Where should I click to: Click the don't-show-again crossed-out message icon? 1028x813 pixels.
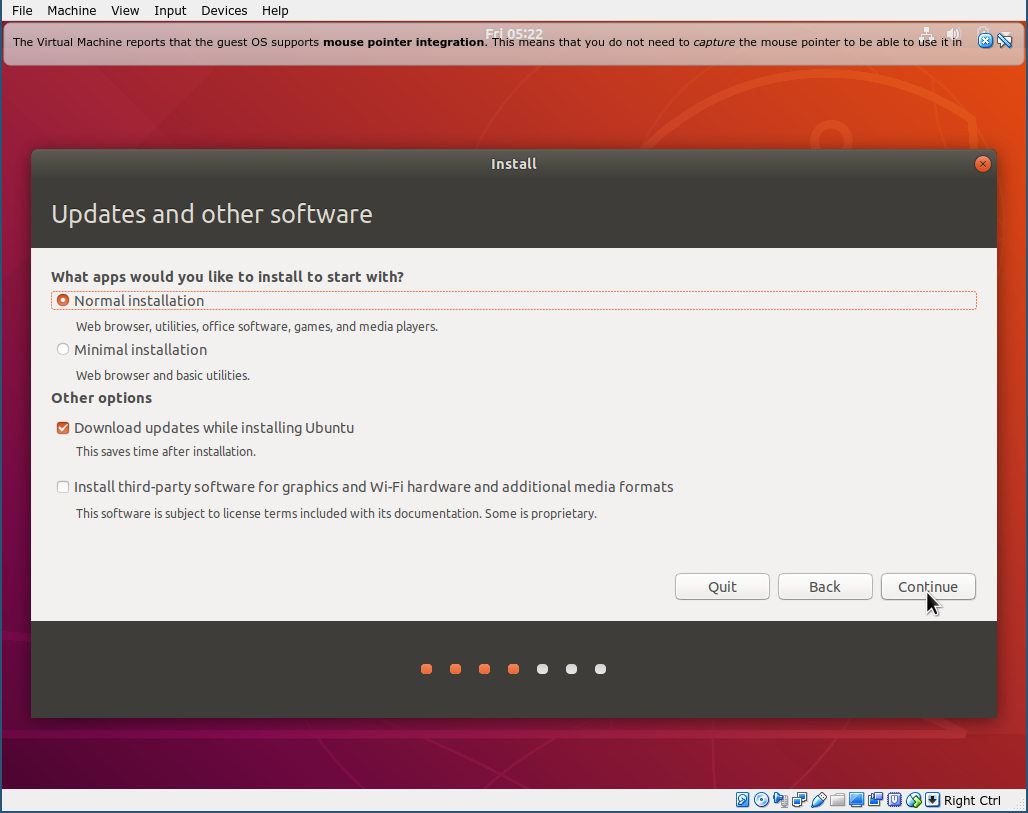pyautogui.click(x=1004, y=41)
